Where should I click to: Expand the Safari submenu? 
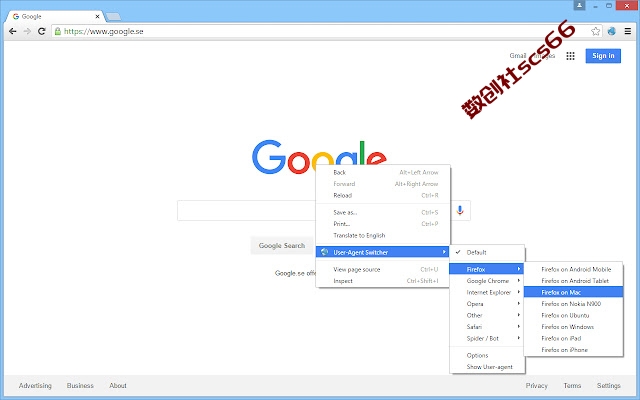(487, 327)
